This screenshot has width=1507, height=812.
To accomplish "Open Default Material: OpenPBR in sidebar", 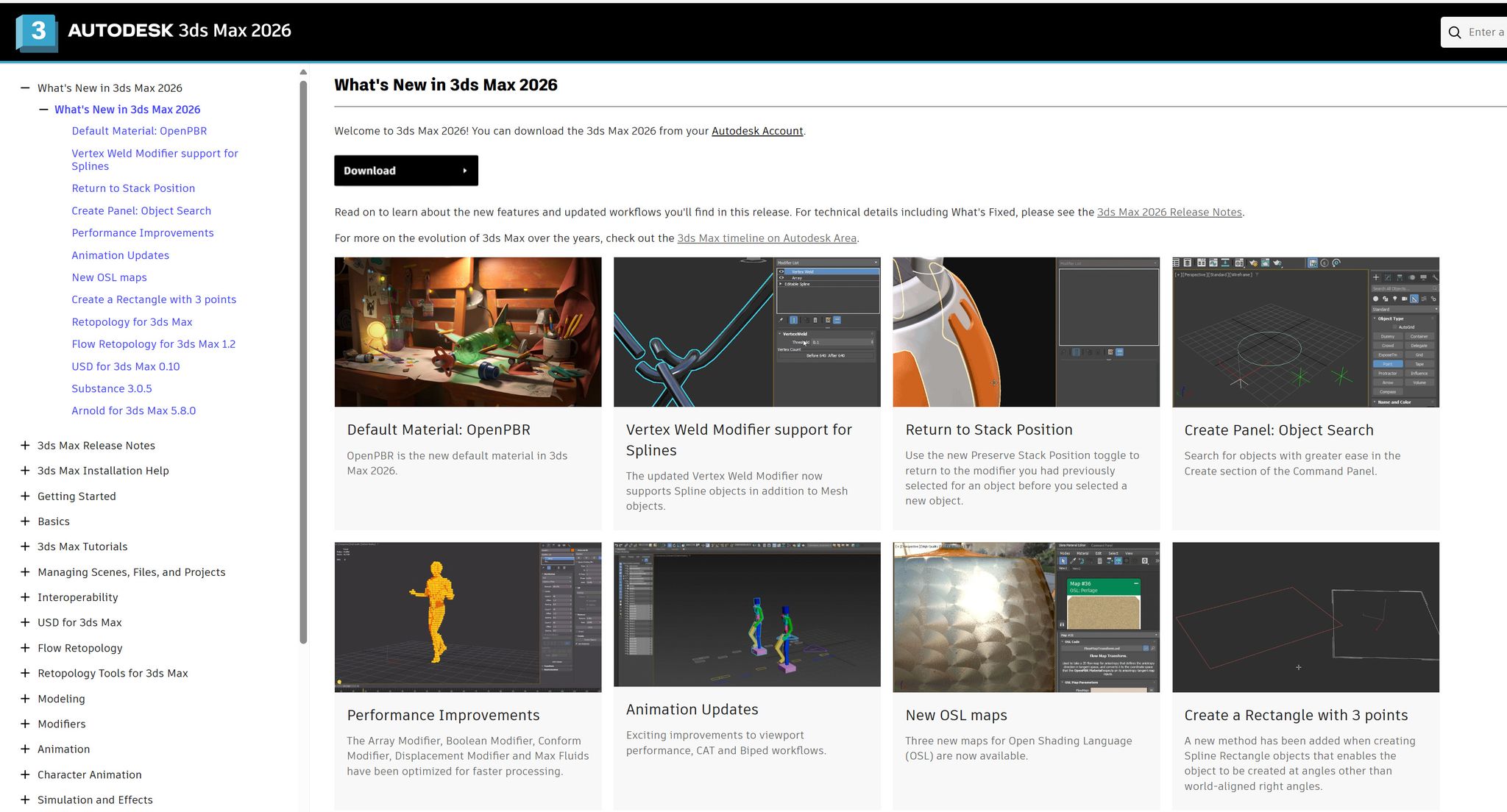I will (139, 131).
